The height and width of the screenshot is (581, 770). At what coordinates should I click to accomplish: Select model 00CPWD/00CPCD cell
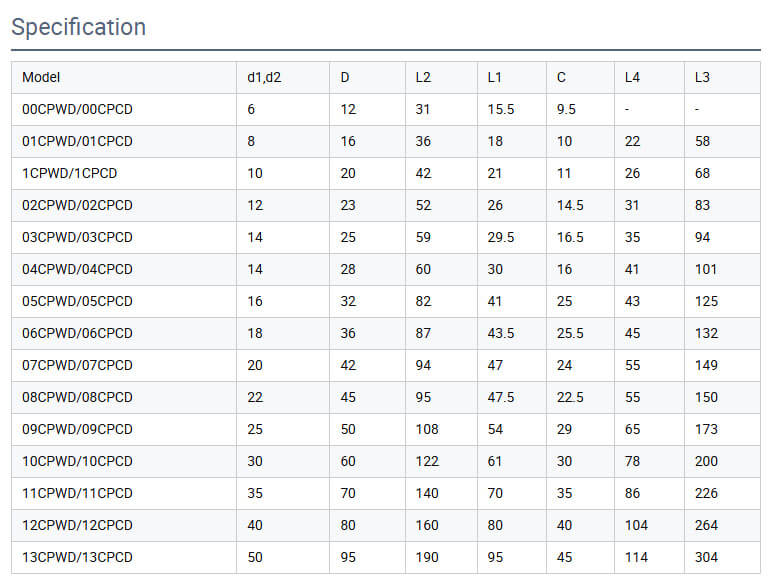[x=77, y=109]
